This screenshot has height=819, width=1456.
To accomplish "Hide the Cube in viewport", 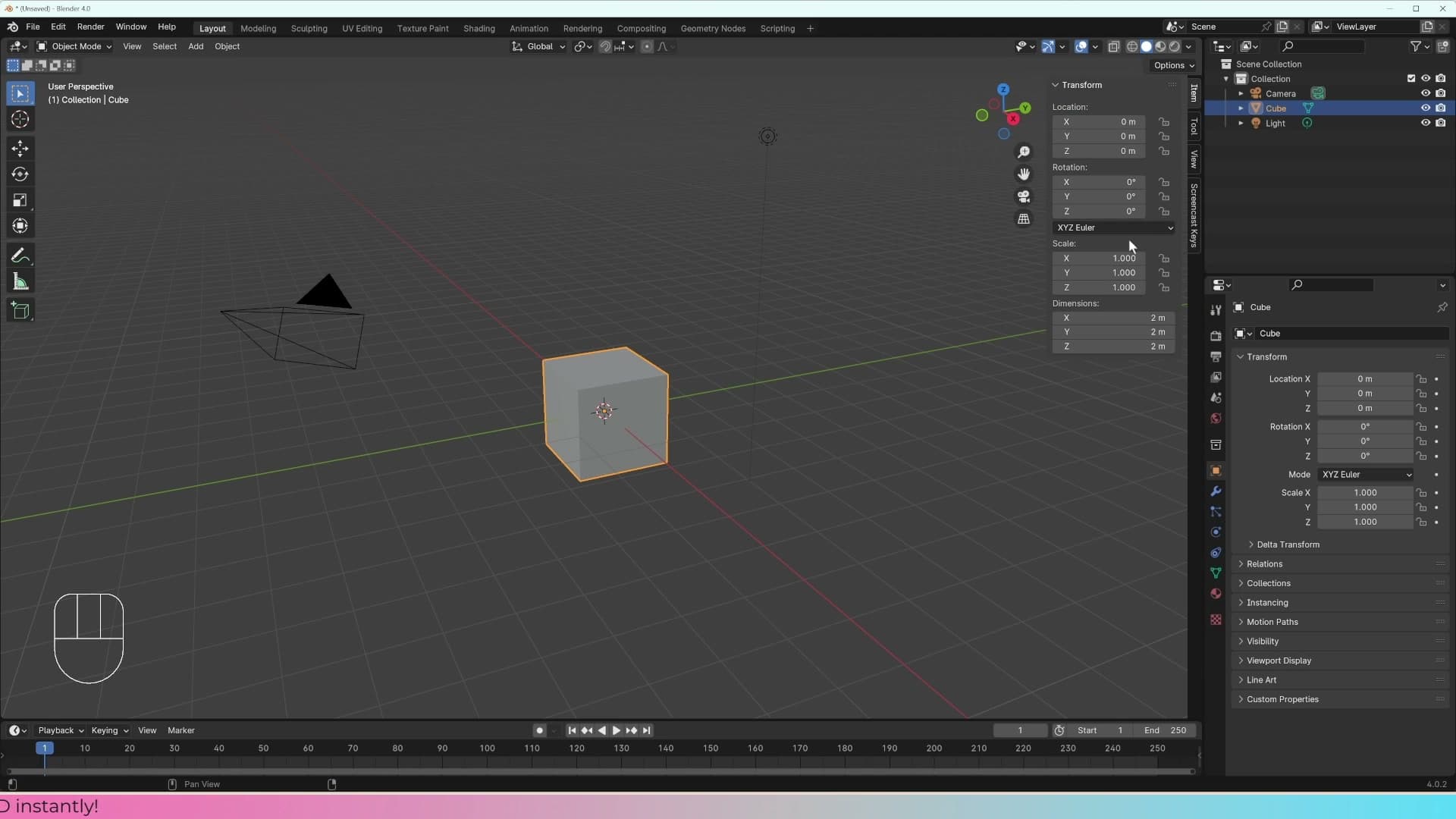I will pyautogui.click(x=1425, y=108).
